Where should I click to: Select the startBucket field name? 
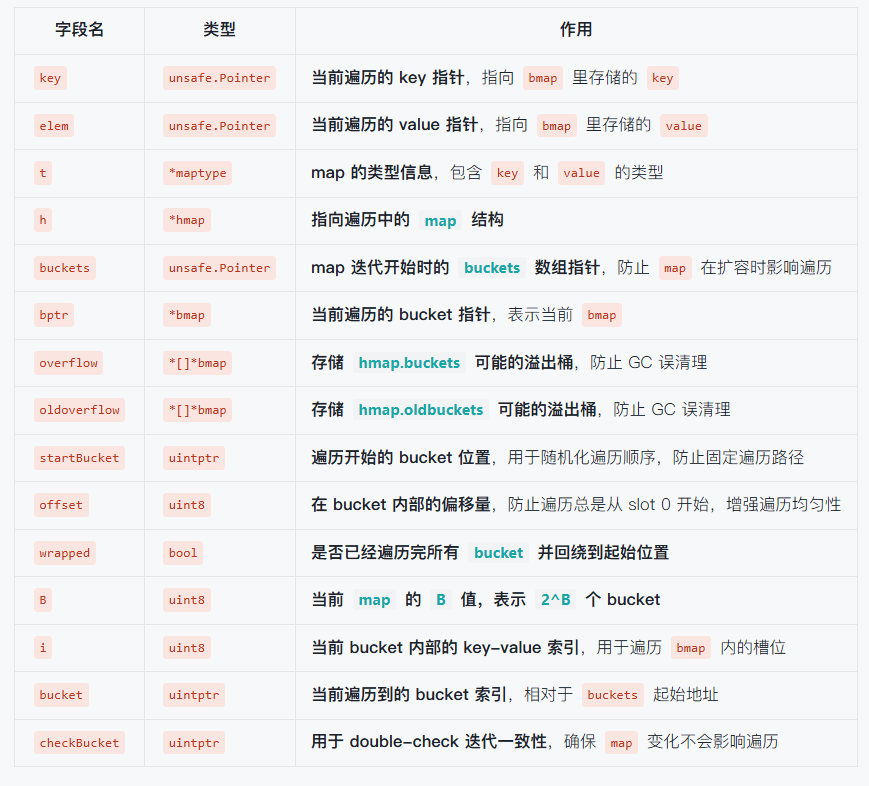79,458
